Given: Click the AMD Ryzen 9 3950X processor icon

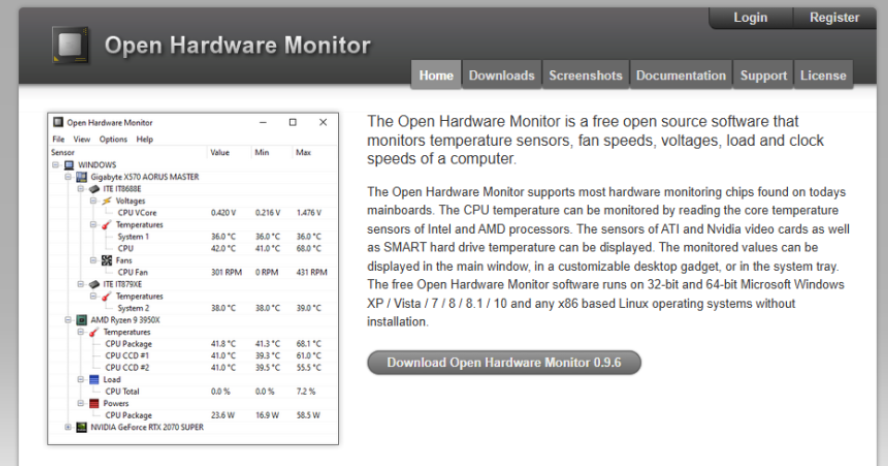Looking at the screenshot, I should click(82, 320).
